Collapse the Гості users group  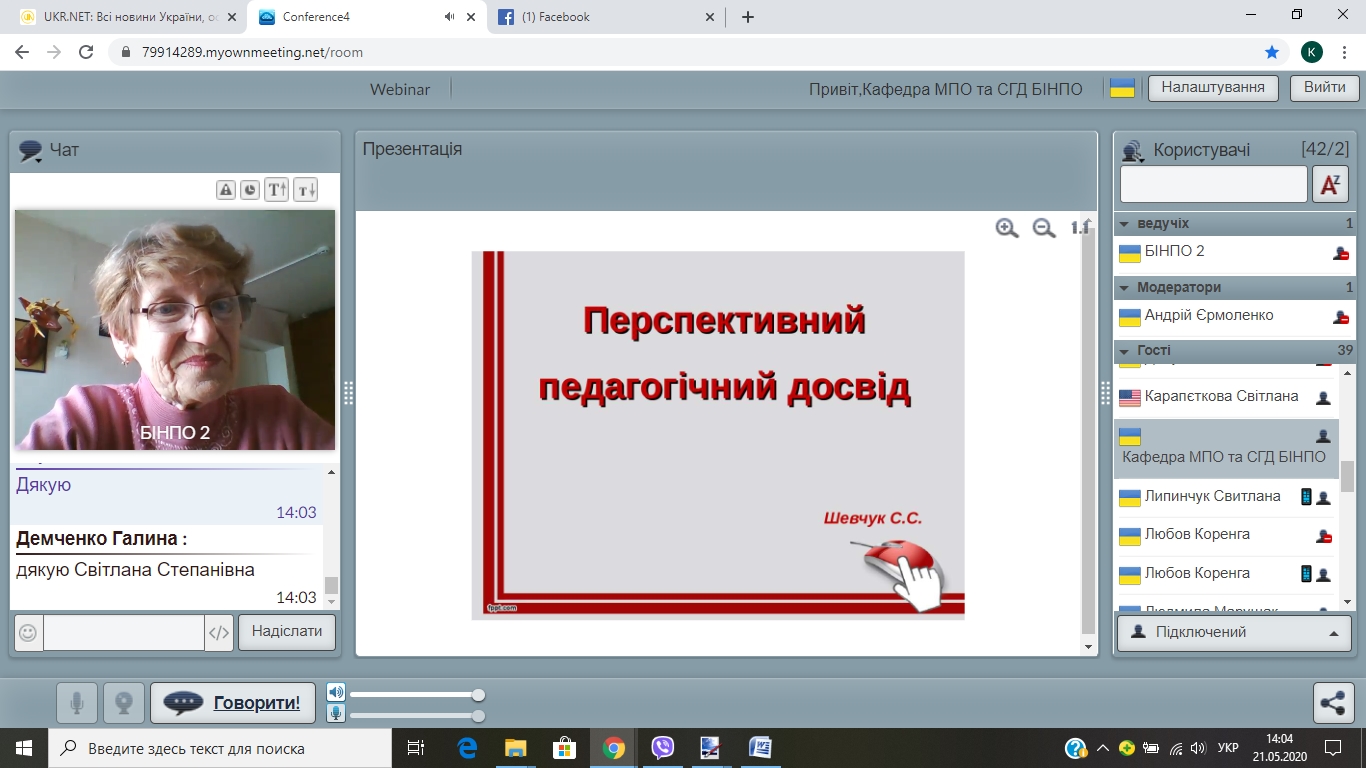point(1124,351)
